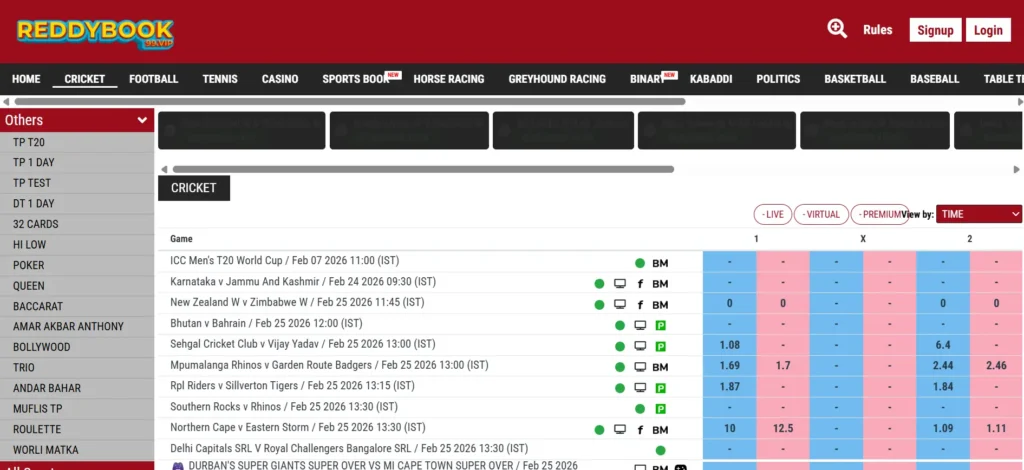1024x470 pixels.
Task: Click TV icon for Karnataka v Jammu And Kashmir
Action: [620, 283]
